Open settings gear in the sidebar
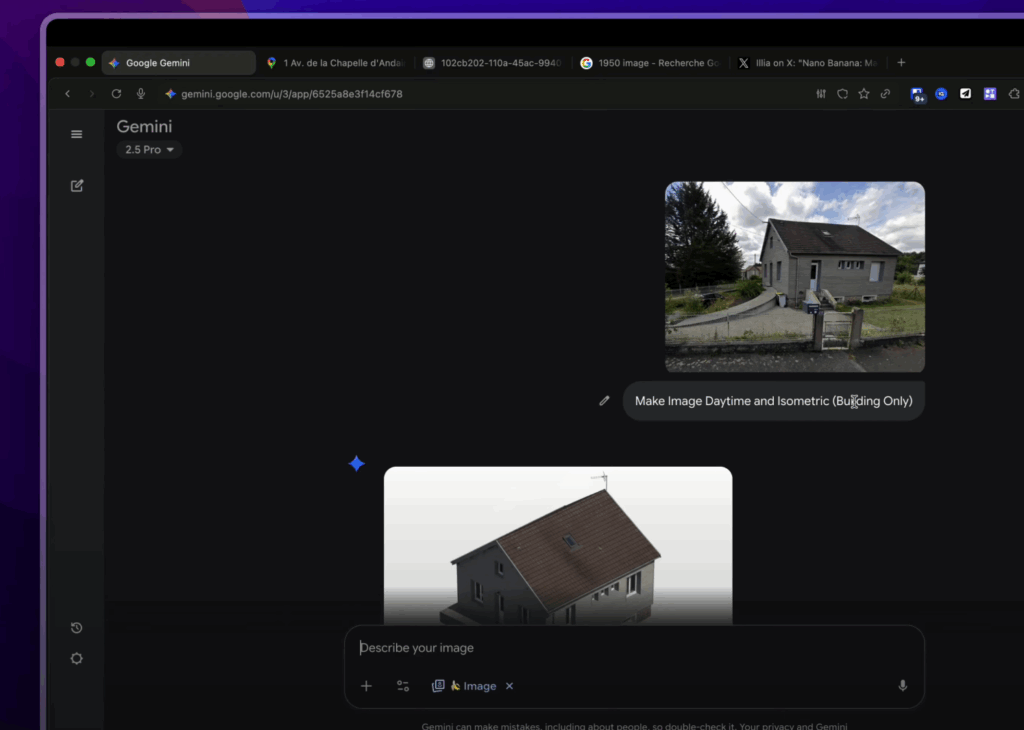The width and height of the screenshot is (1024, 730). tap(77, 659)
